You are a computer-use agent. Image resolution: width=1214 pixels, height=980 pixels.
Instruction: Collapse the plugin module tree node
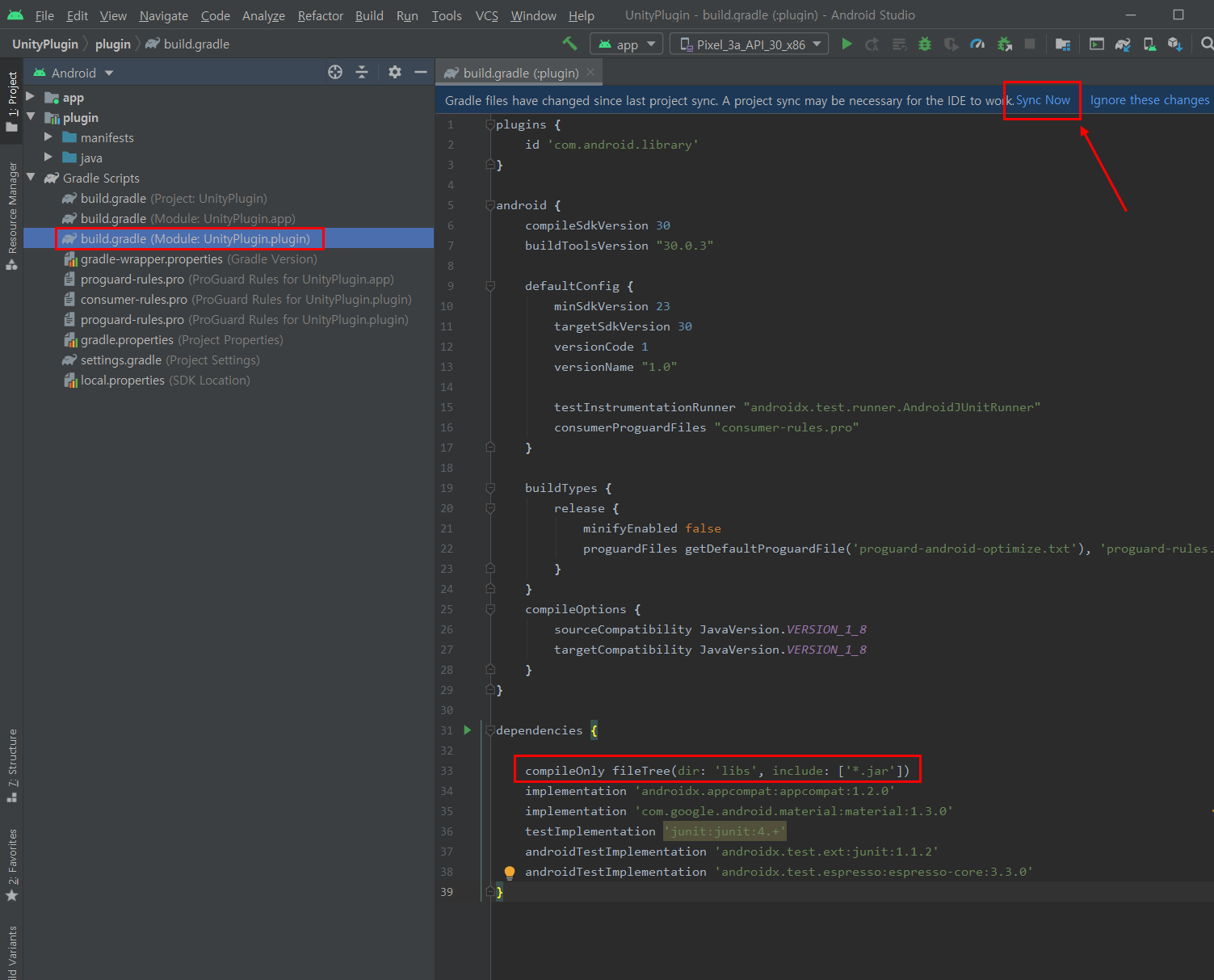tap(31, 117)
